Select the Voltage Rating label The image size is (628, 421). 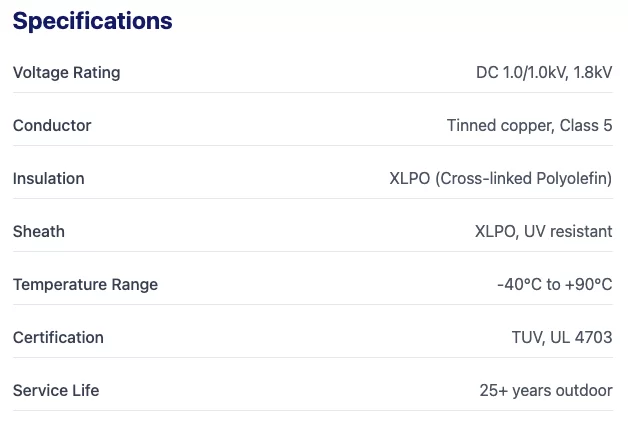tap(66, 73)
